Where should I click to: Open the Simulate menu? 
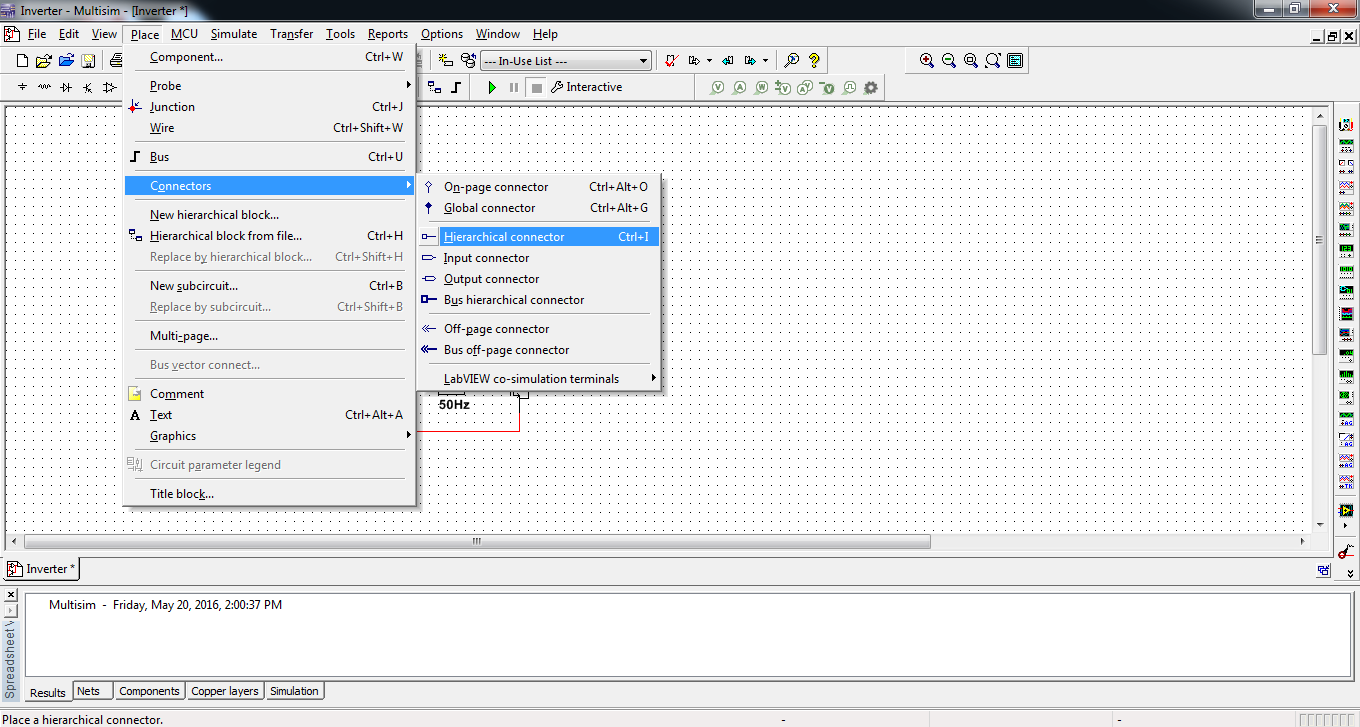[234, 34]
